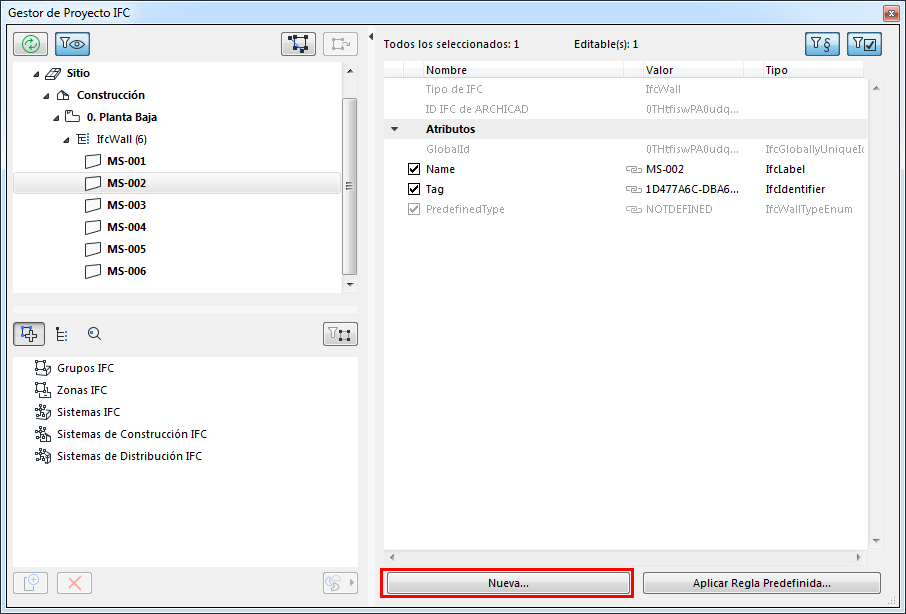Click the link icon beside NOTDEFINED
The image size is (906, 614).
click(634, 209)
